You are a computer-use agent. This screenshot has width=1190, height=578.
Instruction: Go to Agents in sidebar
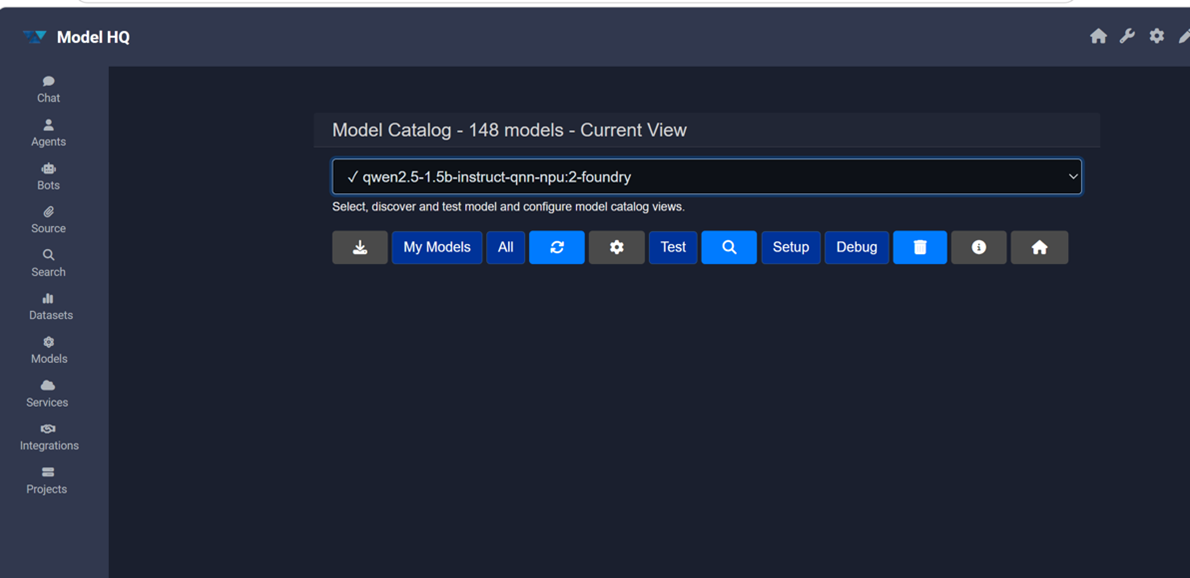tap(48, 133)
